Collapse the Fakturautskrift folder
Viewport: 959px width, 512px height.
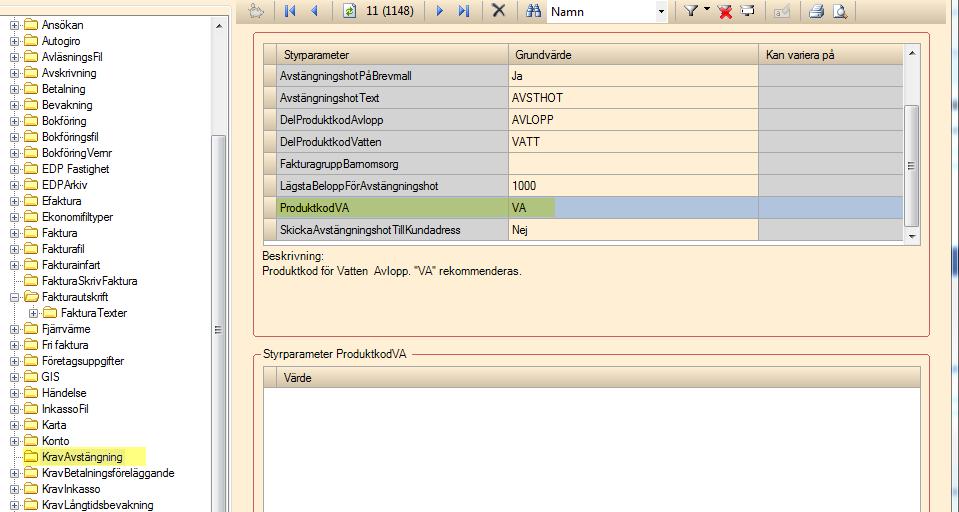(15, 297)
